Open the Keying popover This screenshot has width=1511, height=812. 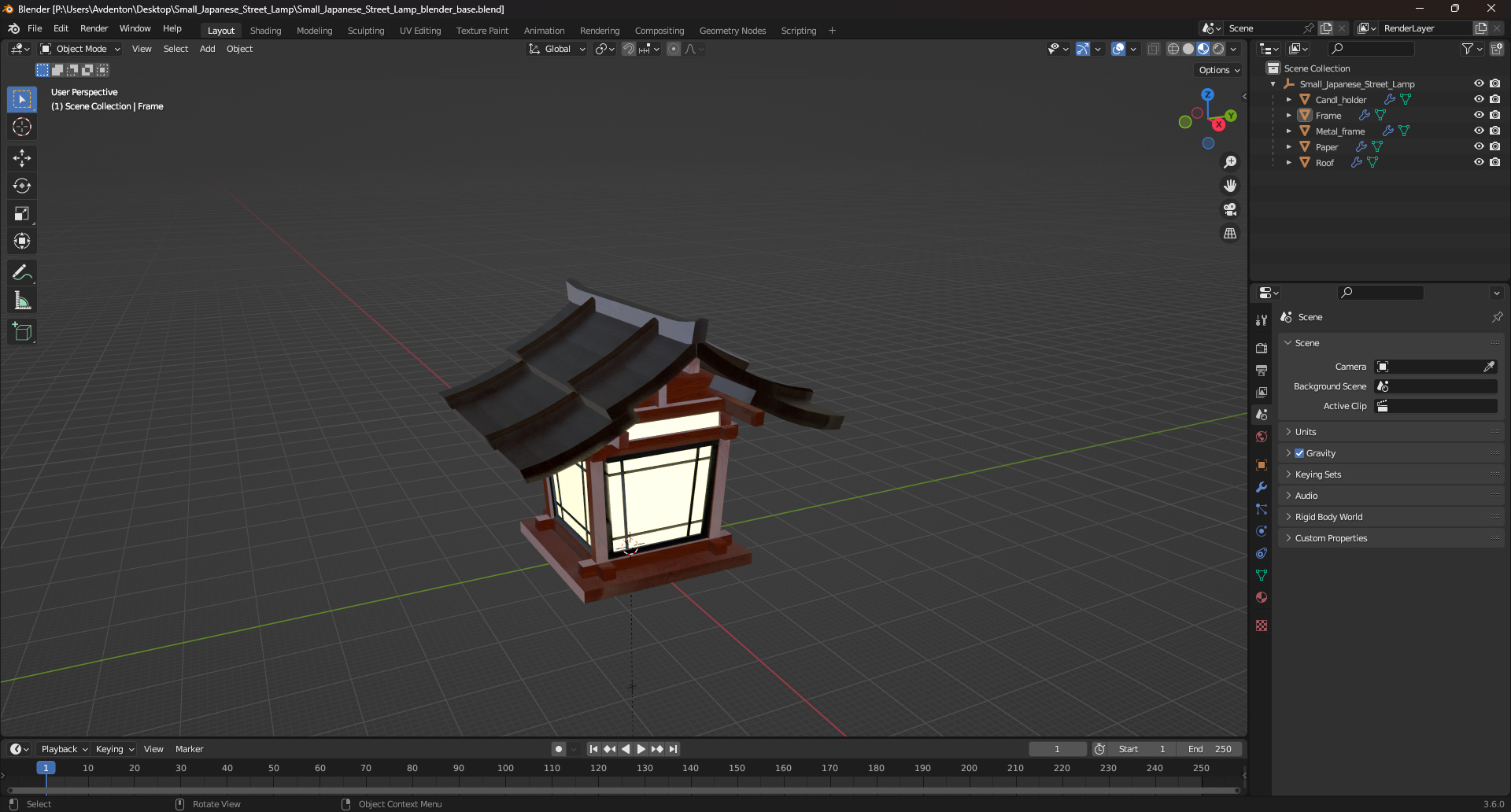point(115,749)
